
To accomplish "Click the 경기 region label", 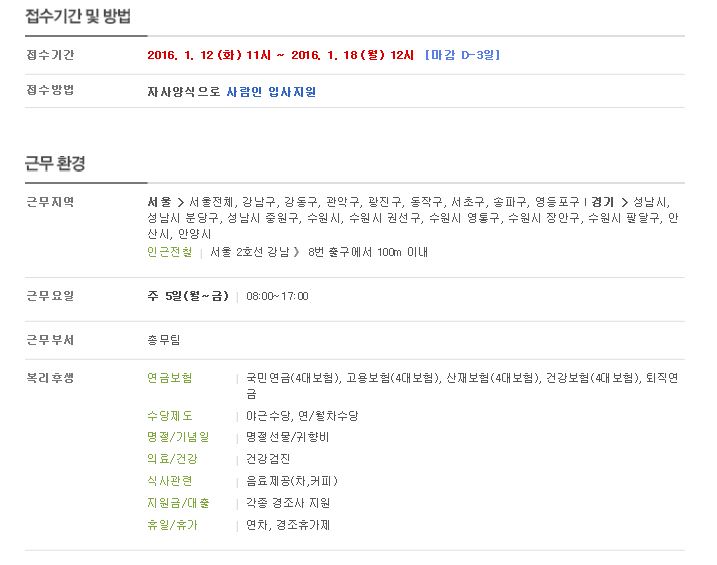I will [602, 202].
